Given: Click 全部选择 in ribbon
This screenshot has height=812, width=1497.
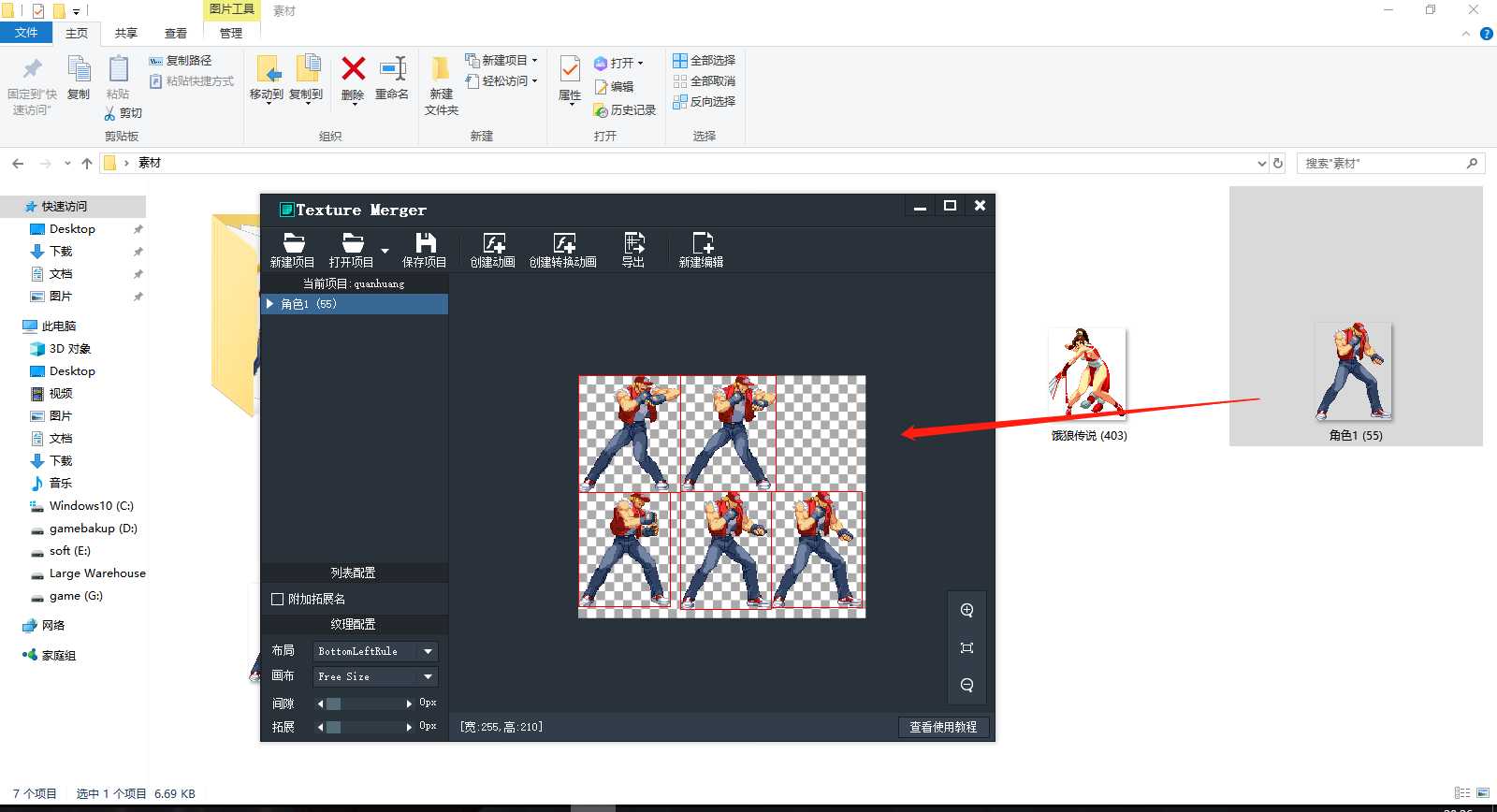Looking at the screenshot, I should point(704,60).
